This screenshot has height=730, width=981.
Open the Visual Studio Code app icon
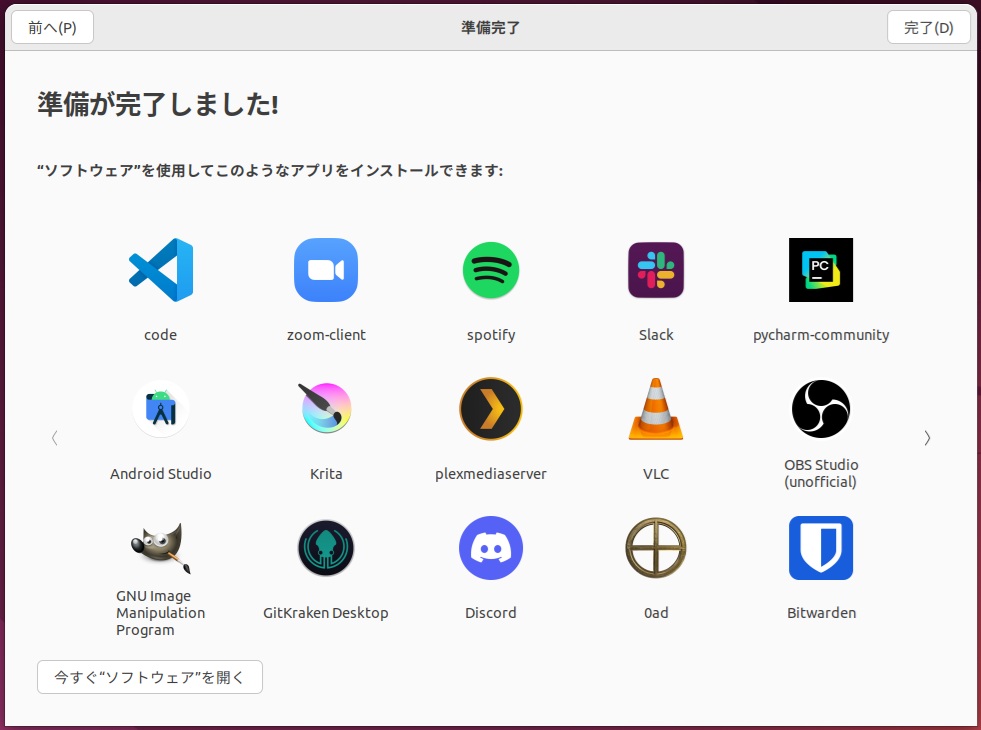click(x=161, y=270)
